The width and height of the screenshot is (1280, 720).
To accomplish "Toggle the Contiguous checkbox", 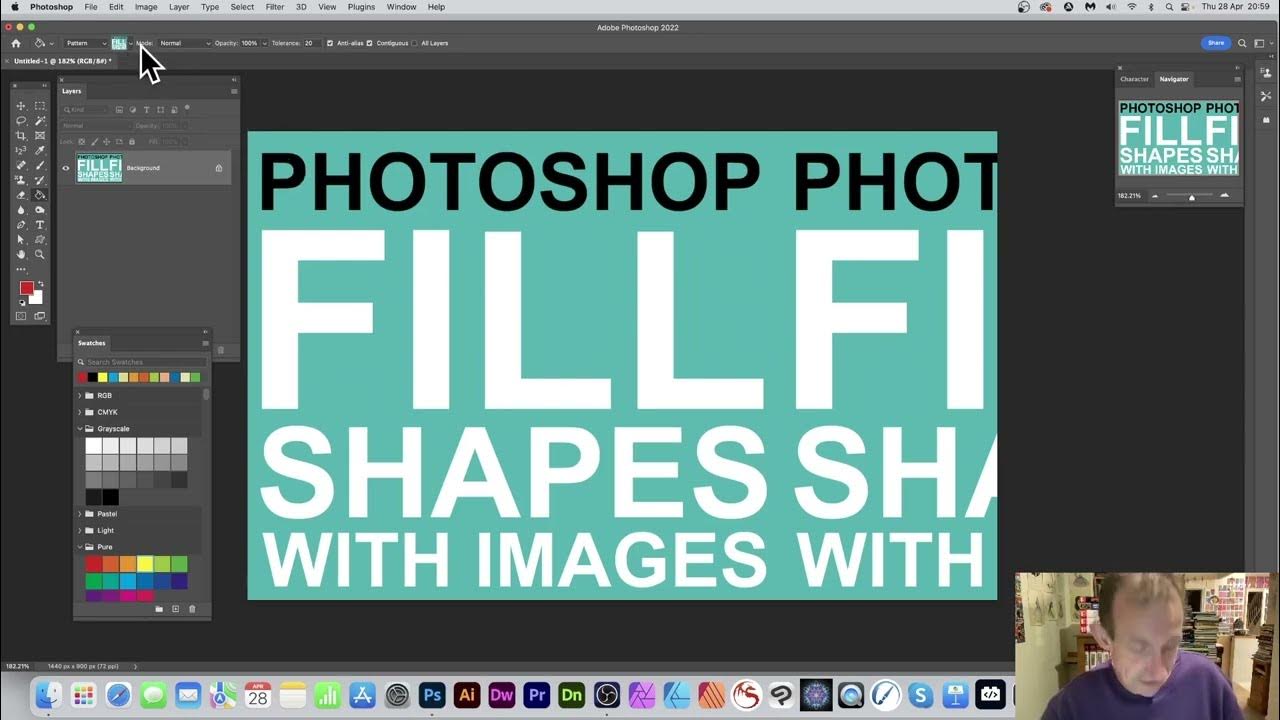I will (369, 43).
